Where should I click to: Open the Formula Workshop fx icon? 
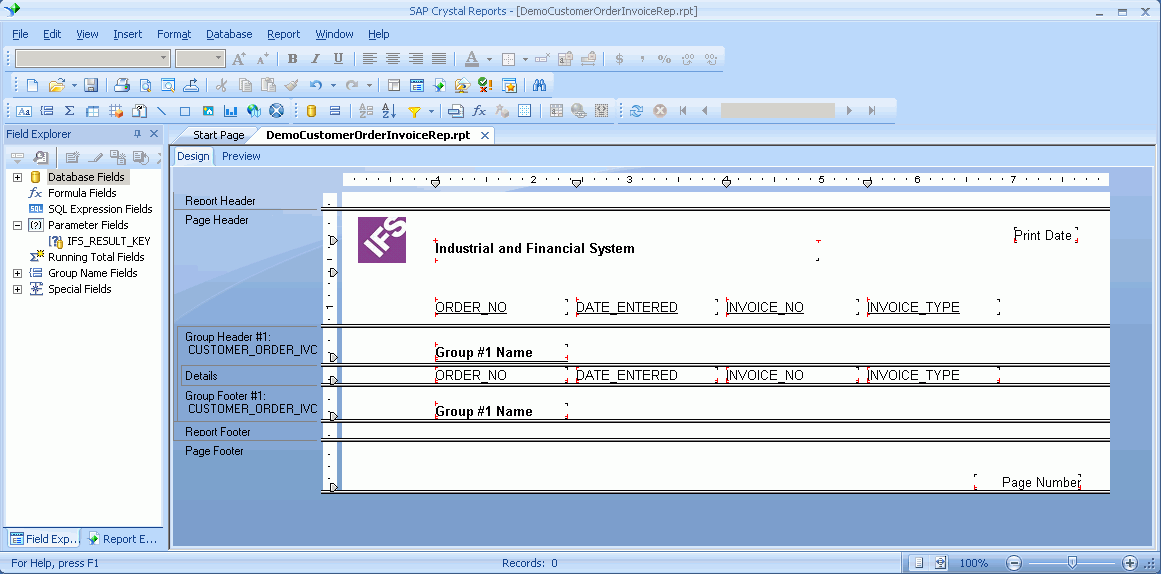(479, 111)
